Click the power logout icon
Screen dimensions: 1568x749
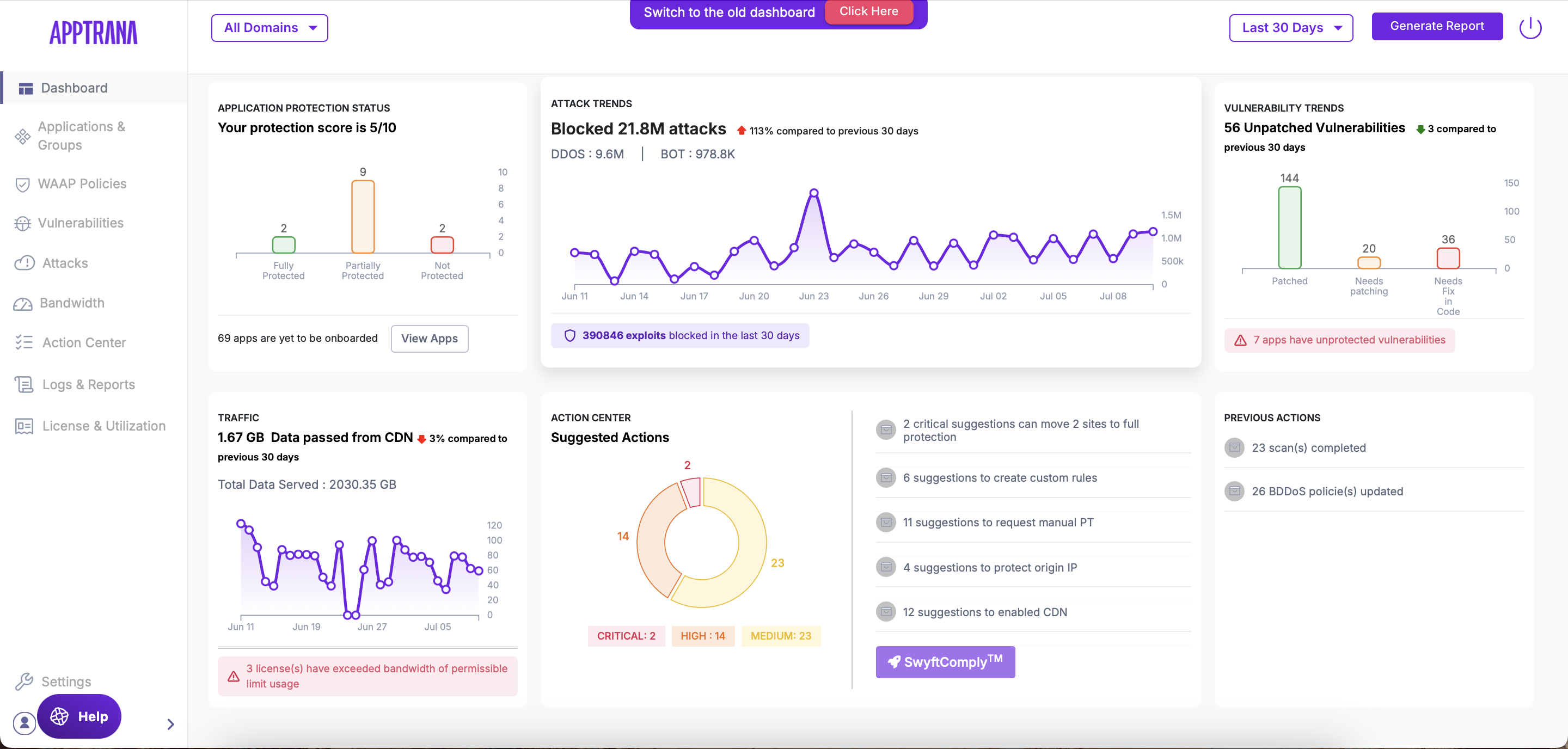click(1530, 28)
